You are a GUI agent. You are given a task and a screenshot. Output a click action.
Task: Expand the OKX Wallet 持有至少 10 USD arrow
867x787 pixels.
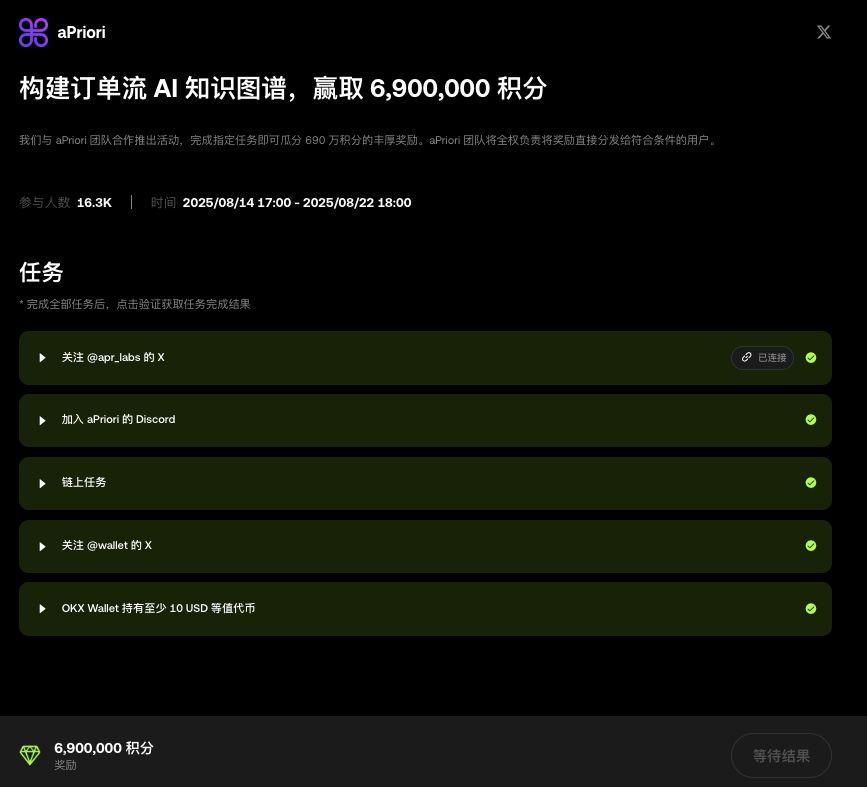(x=42, y=609)
